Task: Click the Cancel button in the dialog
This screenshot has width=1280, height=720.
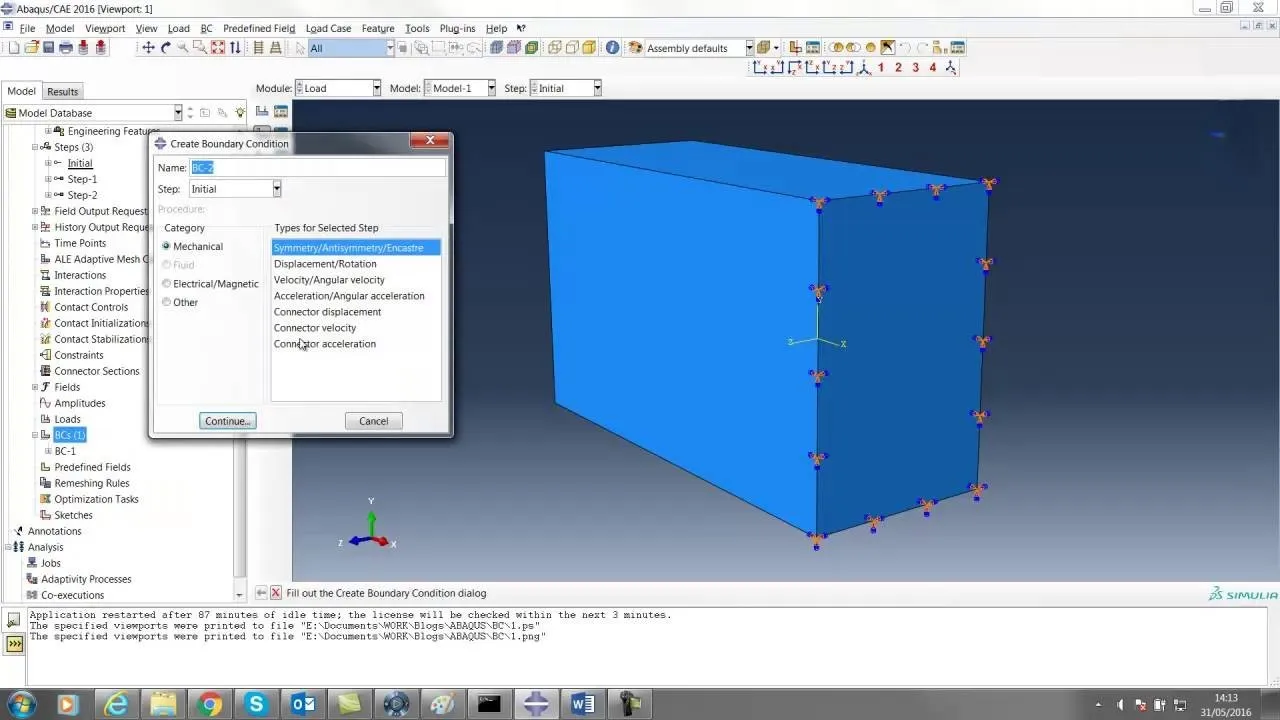Action: point(373,421)
